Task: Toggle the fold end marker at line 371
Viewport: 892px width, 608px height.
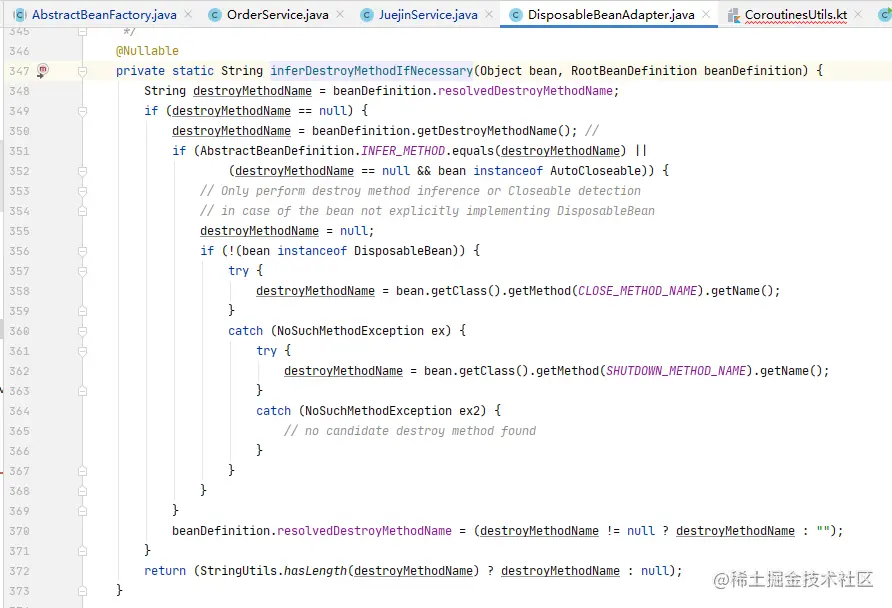Action: coord(82,551)
